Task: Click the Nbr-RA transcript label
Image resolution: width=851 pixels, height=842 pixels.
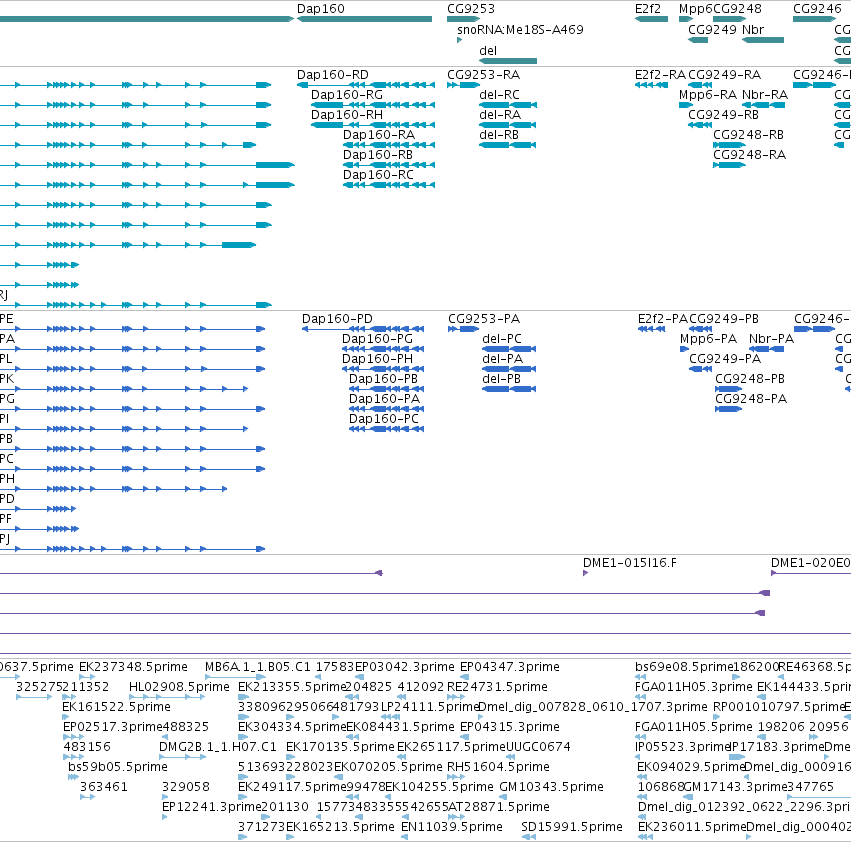Action: (x=765, y=95)
